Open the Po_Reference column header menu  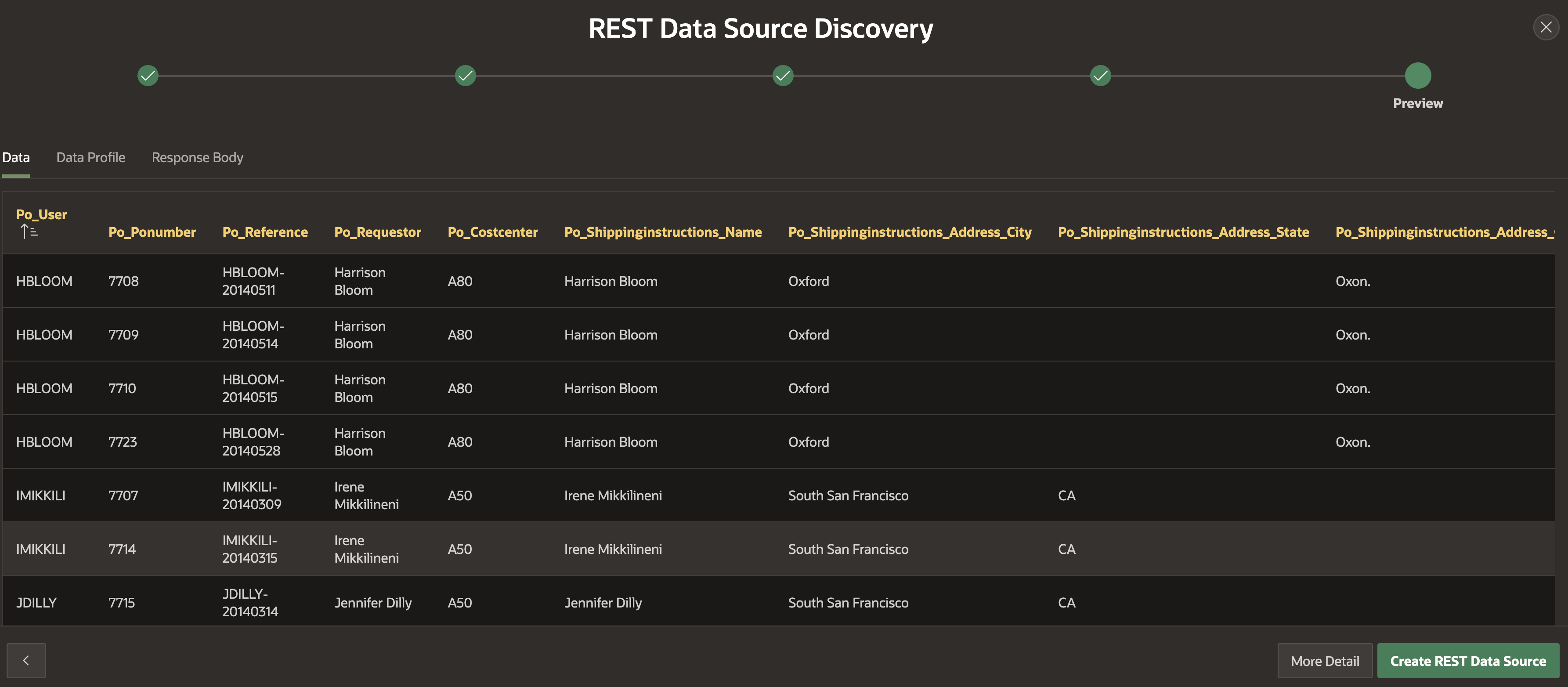[265, 232]
